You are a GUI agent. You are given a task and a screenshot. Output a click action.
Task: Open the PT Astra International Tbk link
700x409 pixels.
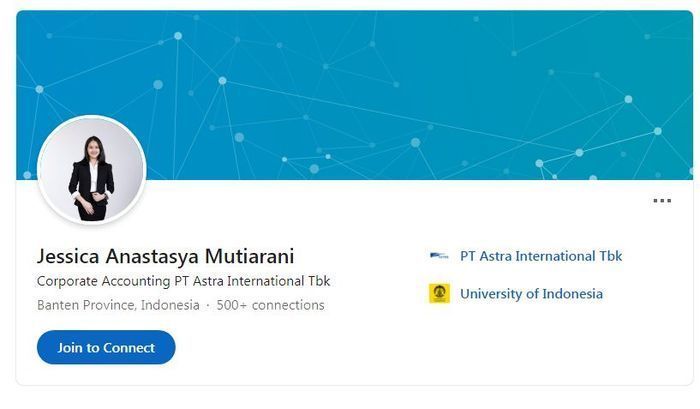click(x=540, y=256)
